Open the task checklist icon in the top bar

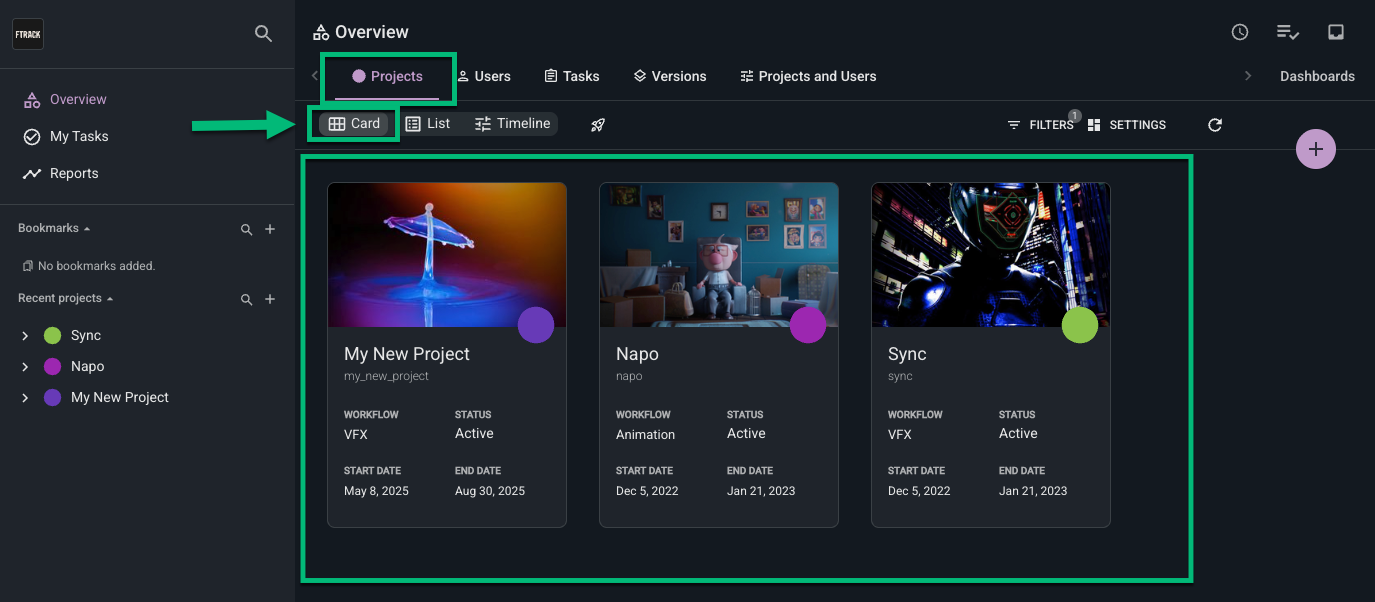[1287, 32]
